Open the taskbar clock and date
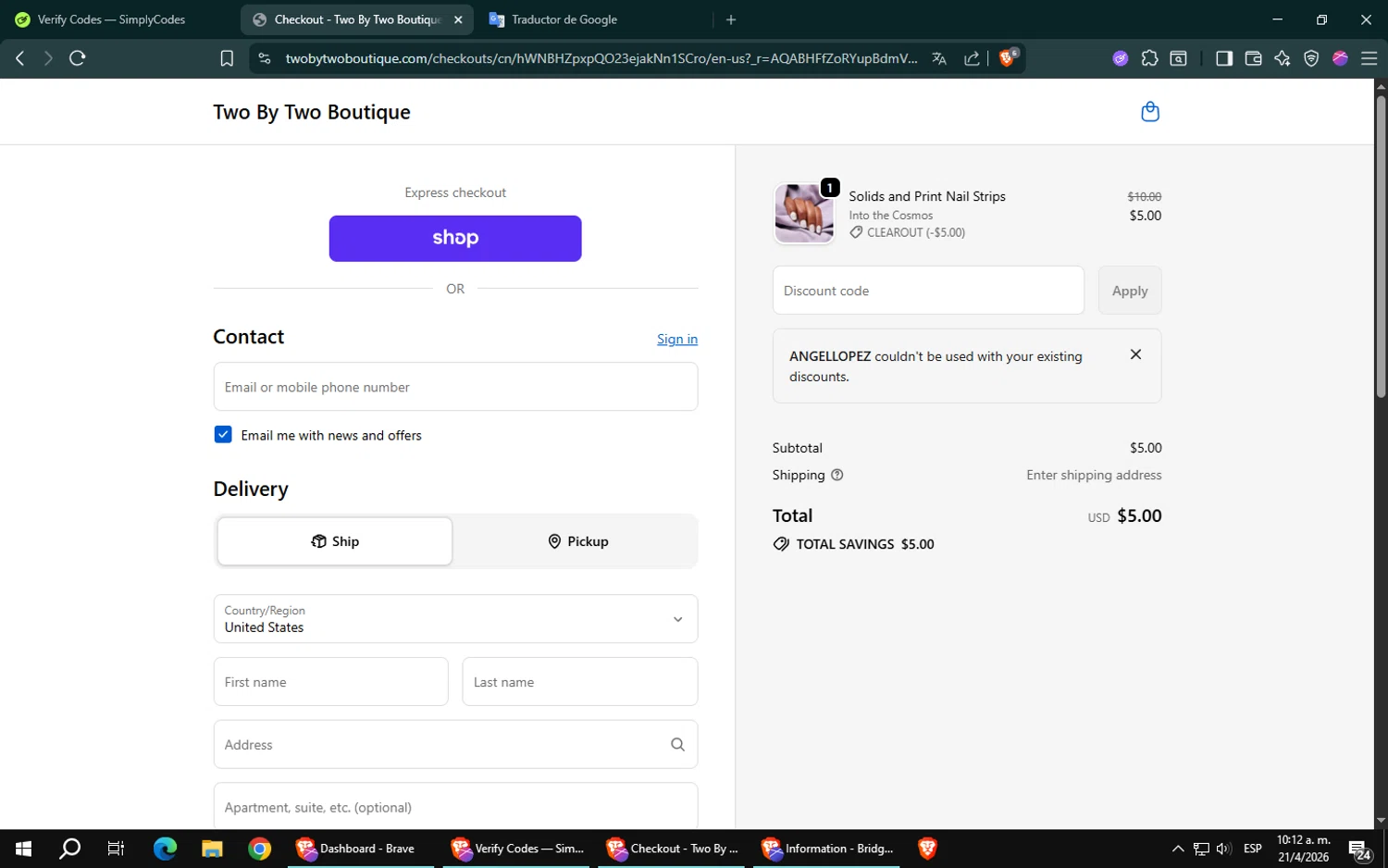The width and height of the screenshot is (1388, 868). (1304, 849)
